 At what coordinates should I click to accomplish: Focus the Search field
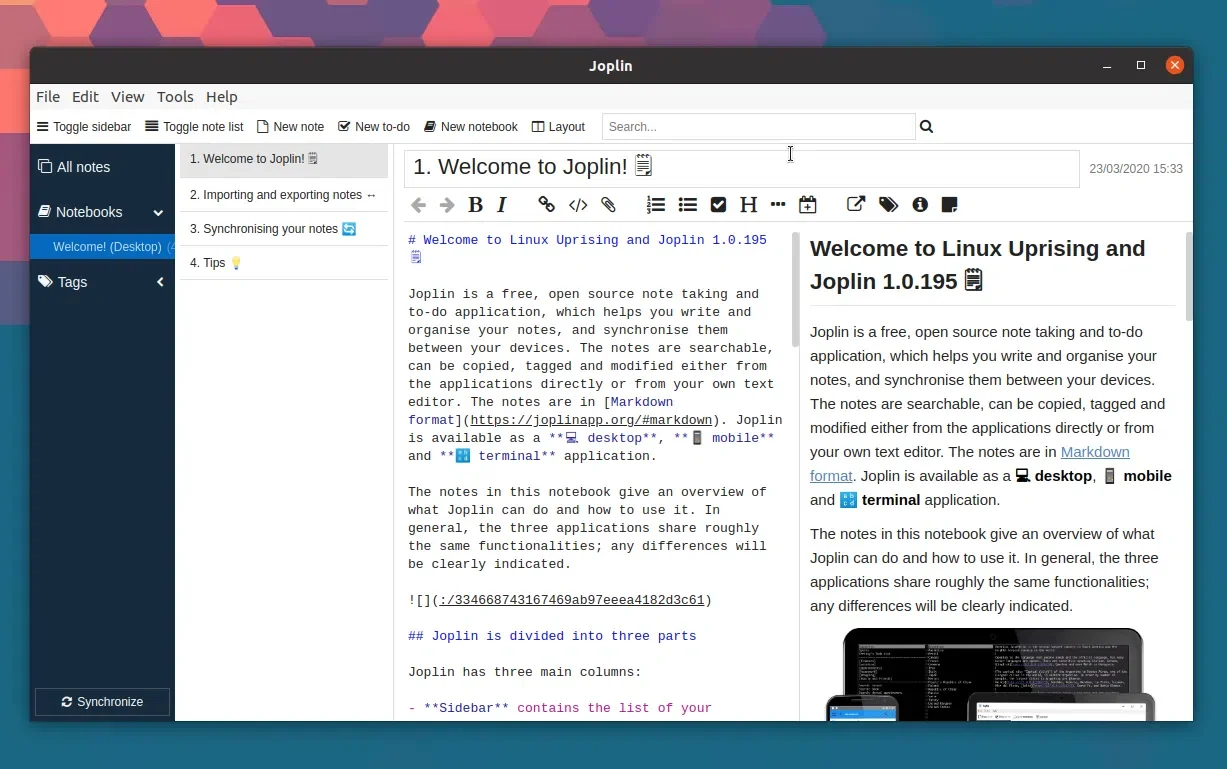point(758,127)
